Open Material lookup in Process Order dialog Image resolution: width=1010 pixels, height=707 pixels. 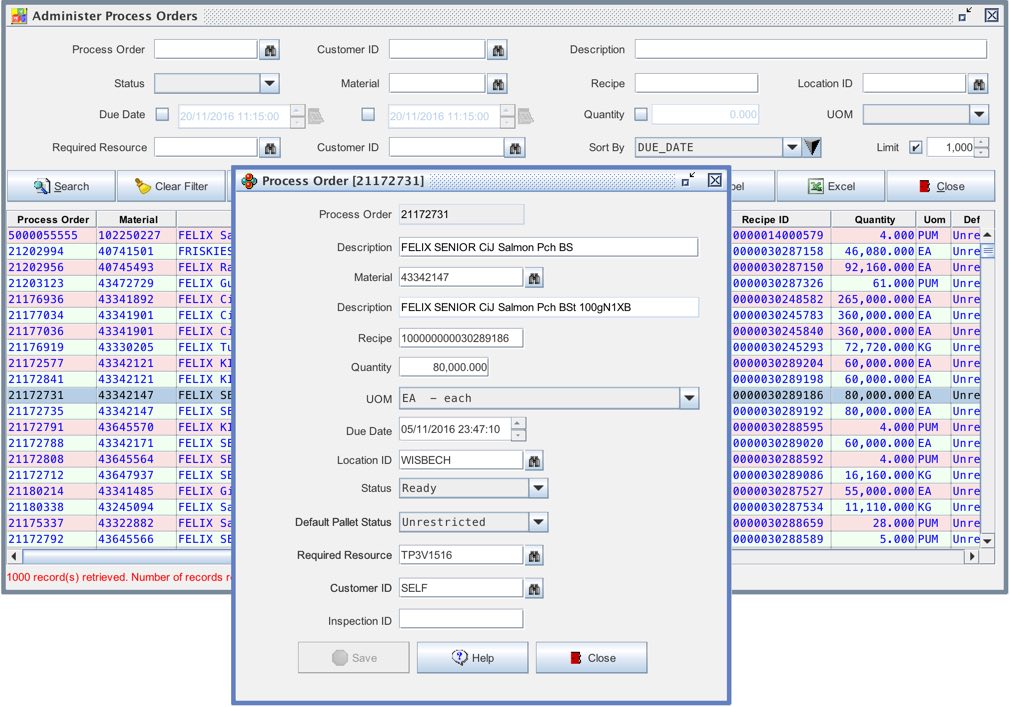coord(535,277)
